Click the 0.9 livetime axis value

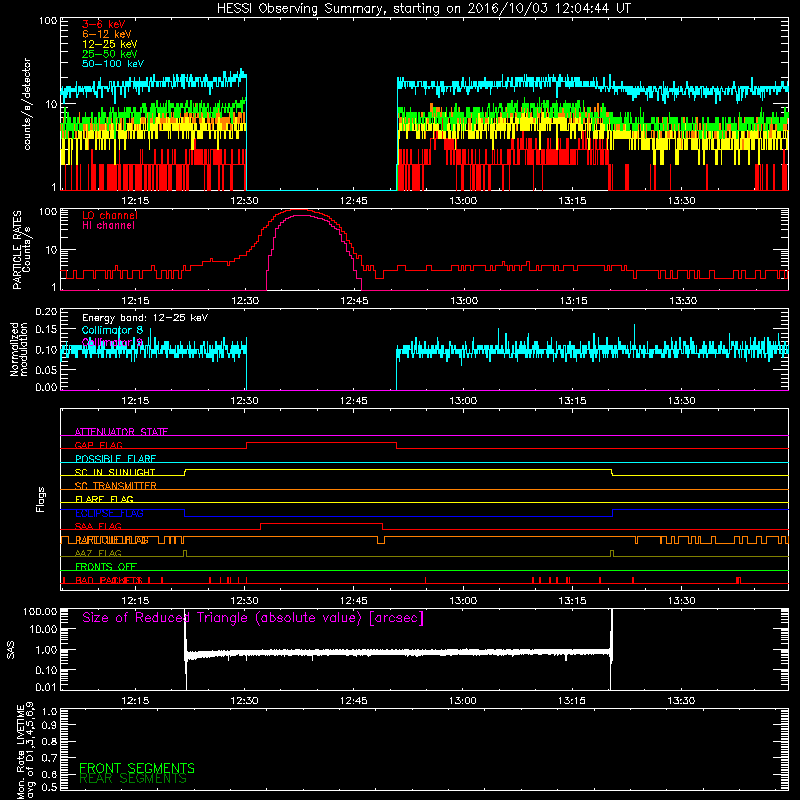click(x=49, y=726)
